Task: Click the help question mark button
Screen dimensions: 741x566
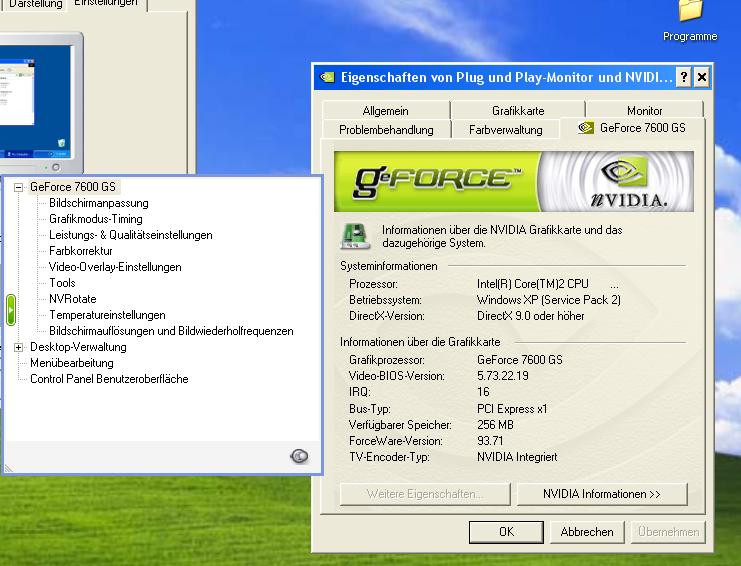Action: point(683,77)
